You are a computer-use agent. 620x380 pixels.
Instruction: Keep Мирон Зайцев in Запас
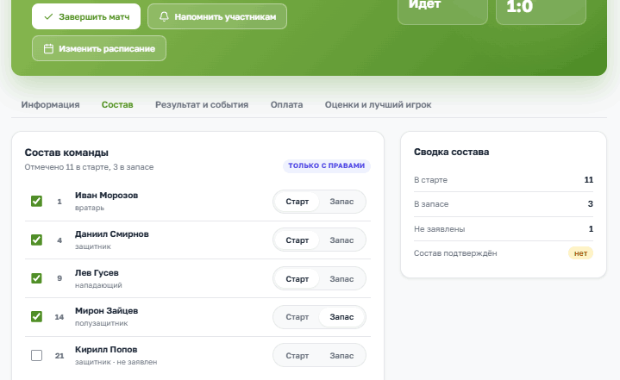[342, 317]
